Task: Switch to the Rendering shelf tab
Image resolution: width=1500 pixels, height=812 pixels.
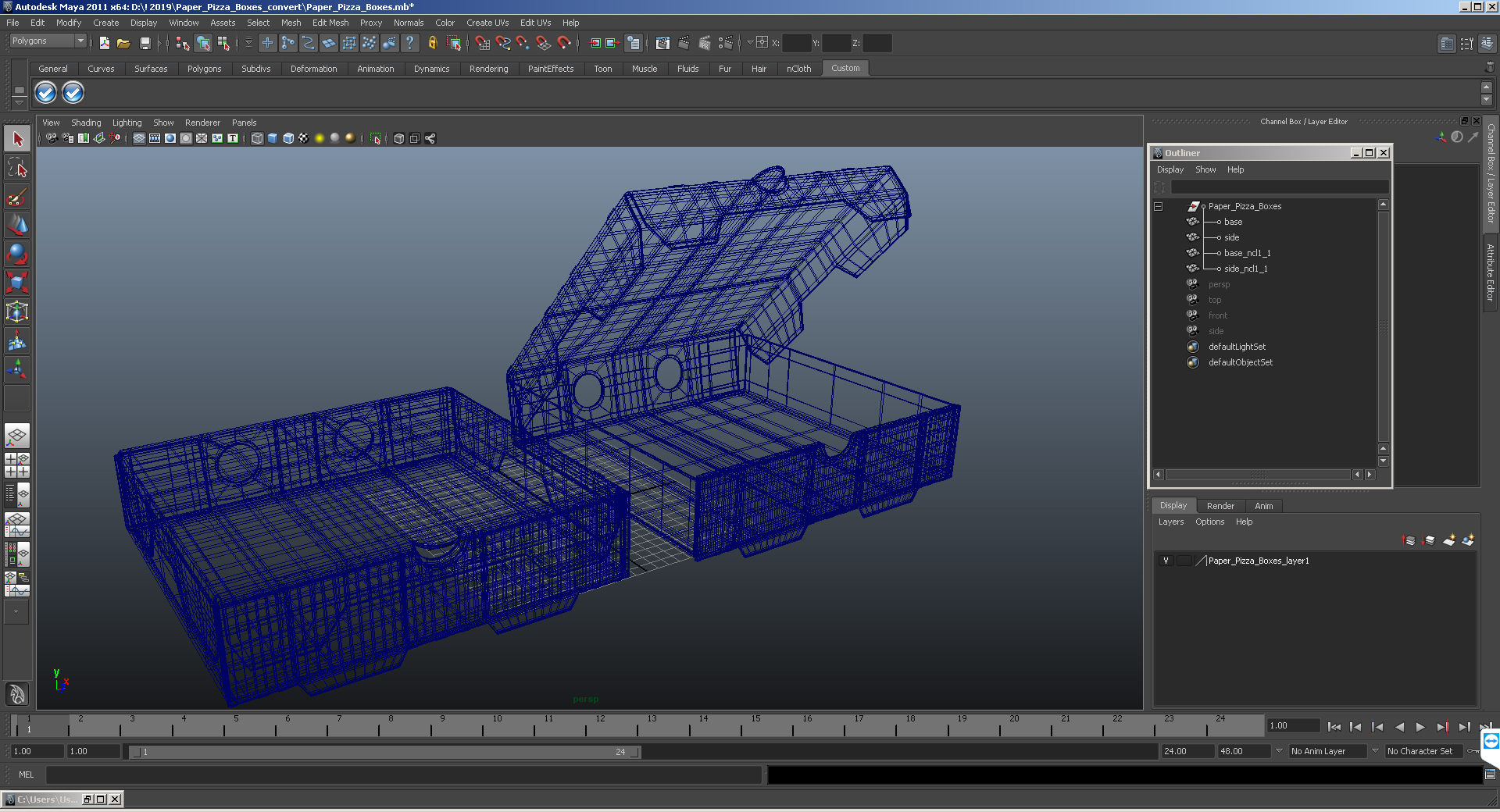Action: pos(488,69)
